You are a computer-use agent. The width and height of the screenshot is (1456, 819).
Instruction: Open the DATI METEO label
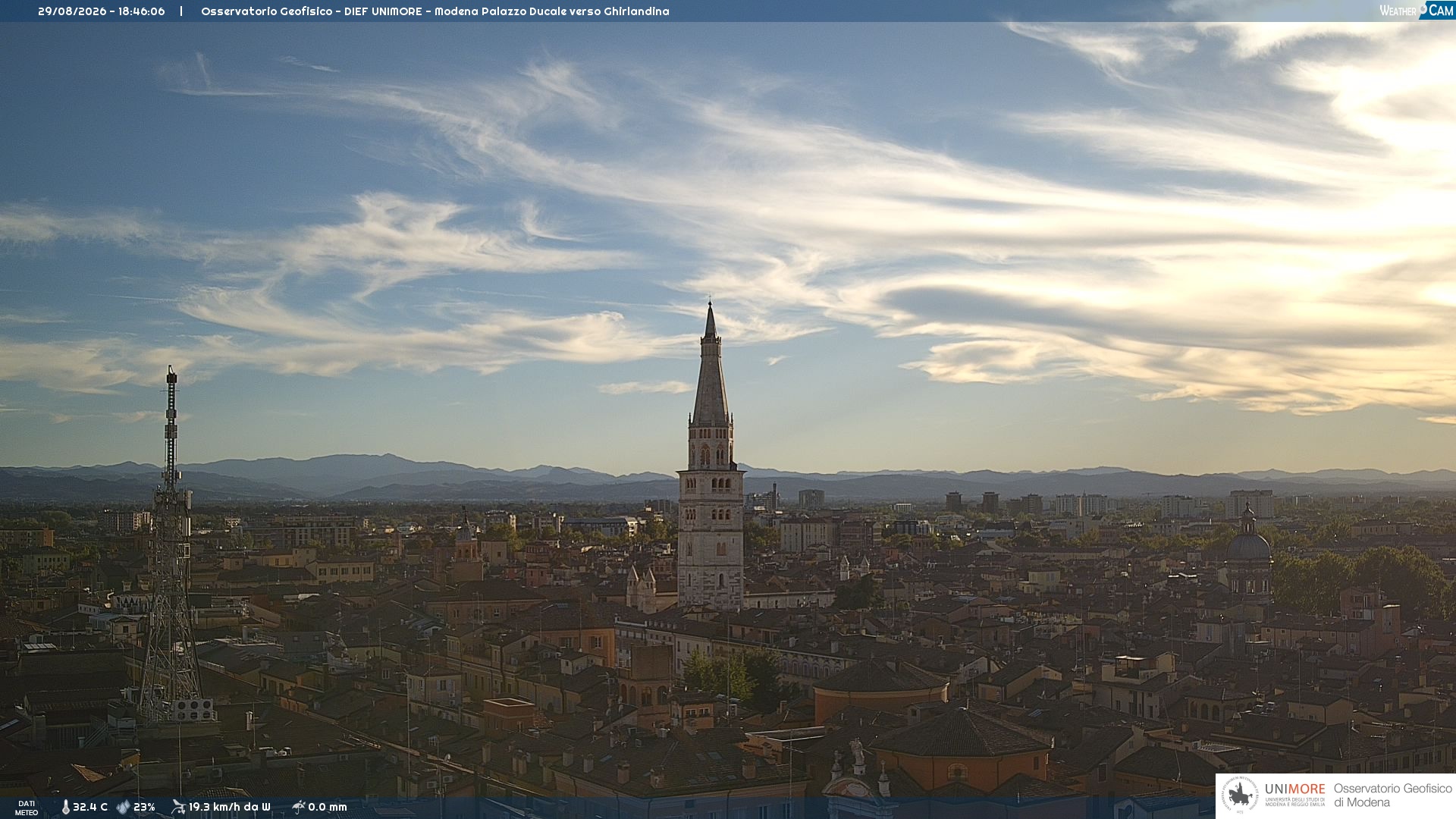[27, 808]
